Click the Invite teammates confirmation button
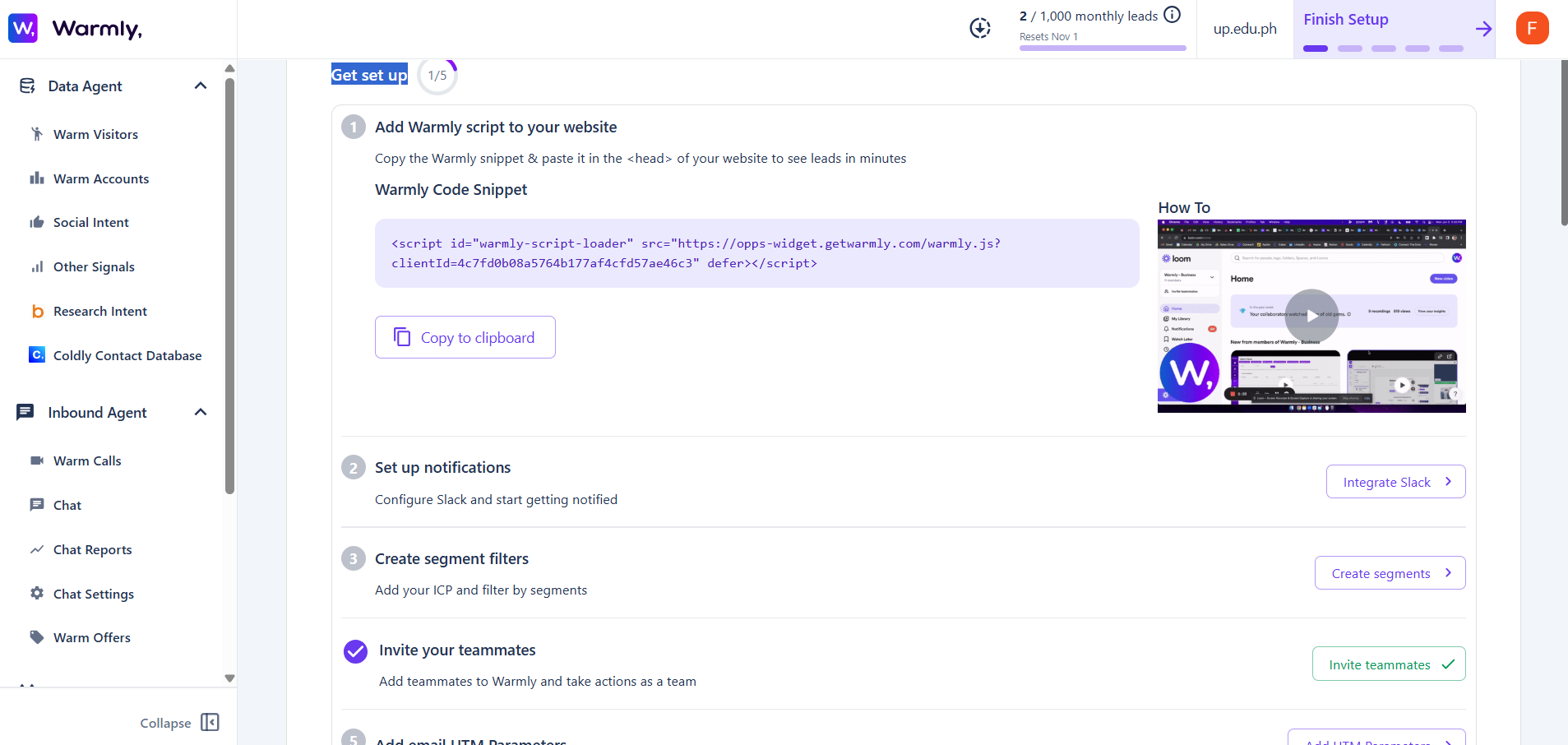The image size is (1568, 745). 1388,664
